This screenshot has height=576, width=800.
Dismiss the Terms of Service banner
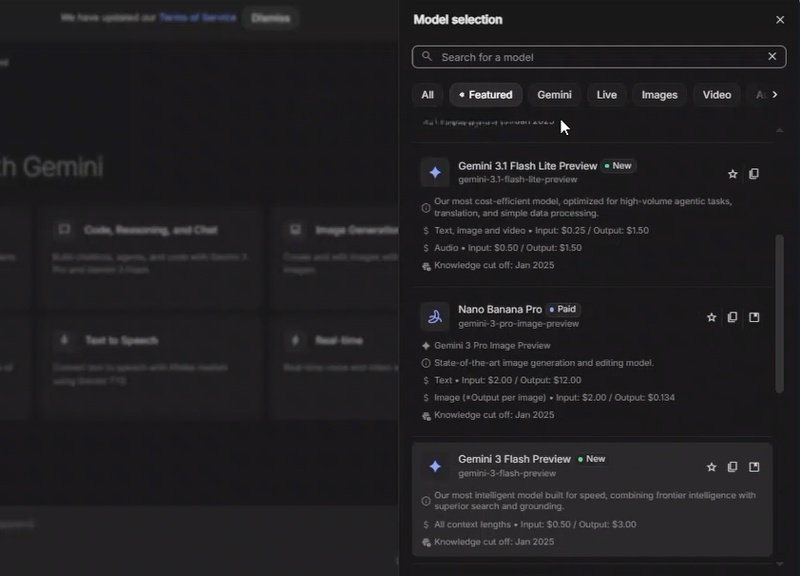point(270,18)
